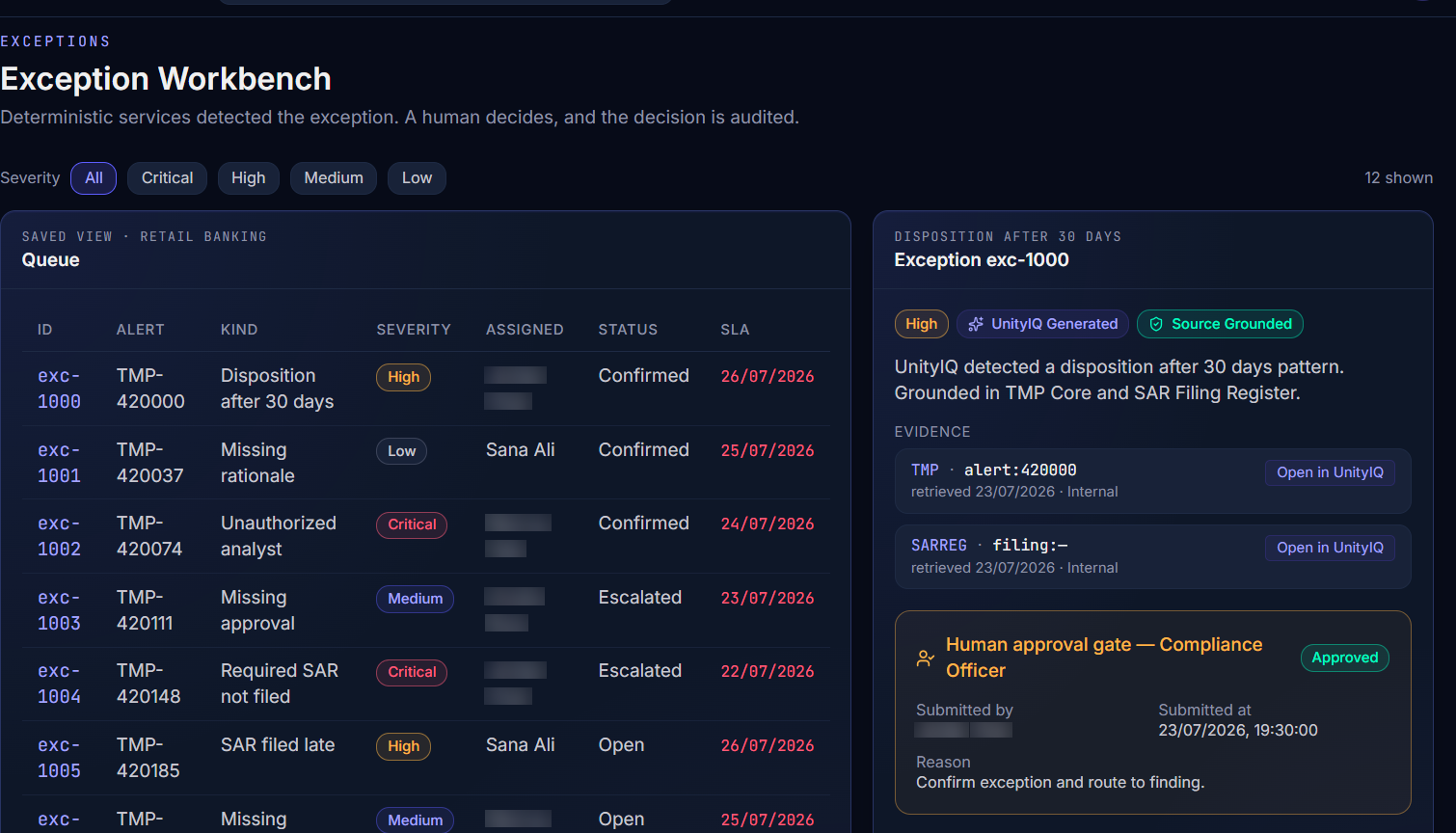Screen dimensions: 1456x833
Task: Click the sparkle icon in UnityIQ Generated badge
Action: pos(976,324)
